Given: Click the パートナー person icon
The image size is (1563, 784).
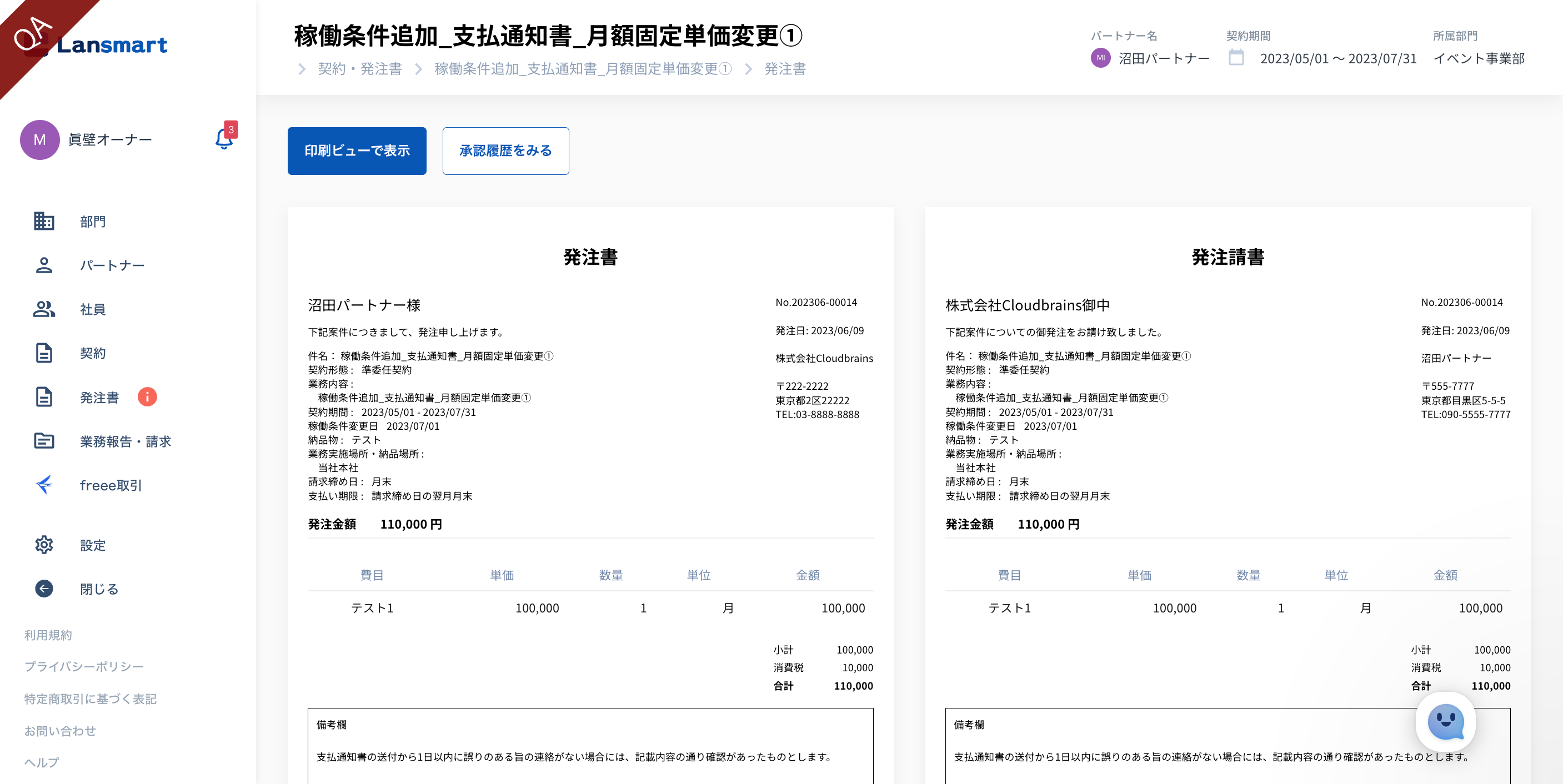Looking at the screenshot, I should [44, 265].
